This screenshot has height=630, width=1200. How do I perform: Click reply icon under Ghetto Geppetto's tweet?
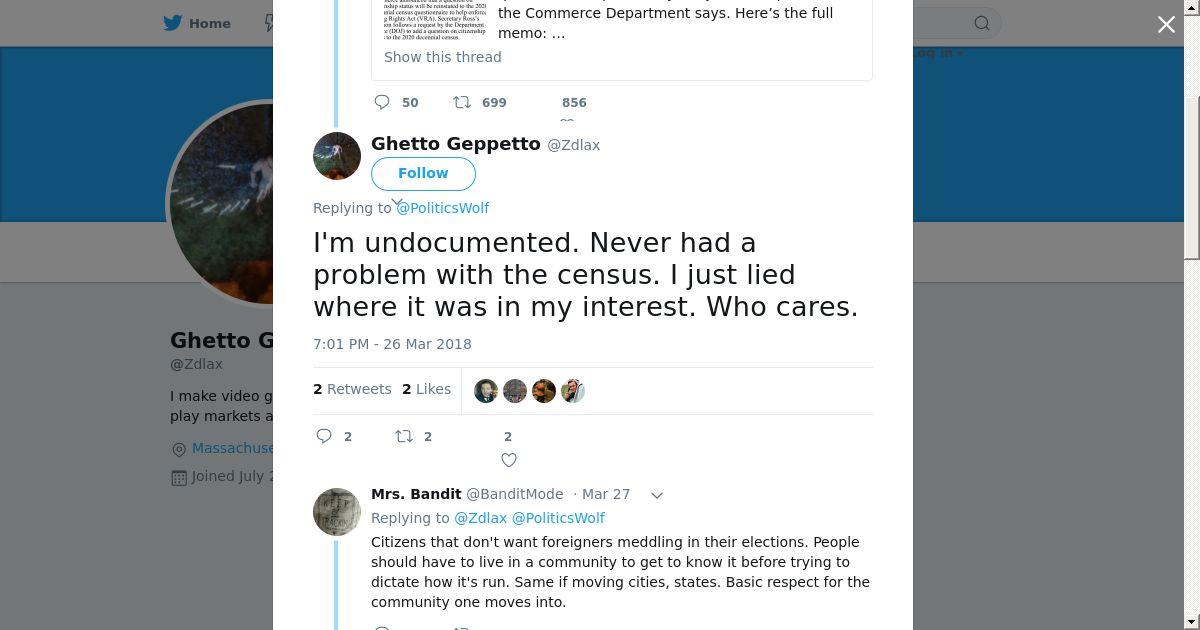click(324, 436)
